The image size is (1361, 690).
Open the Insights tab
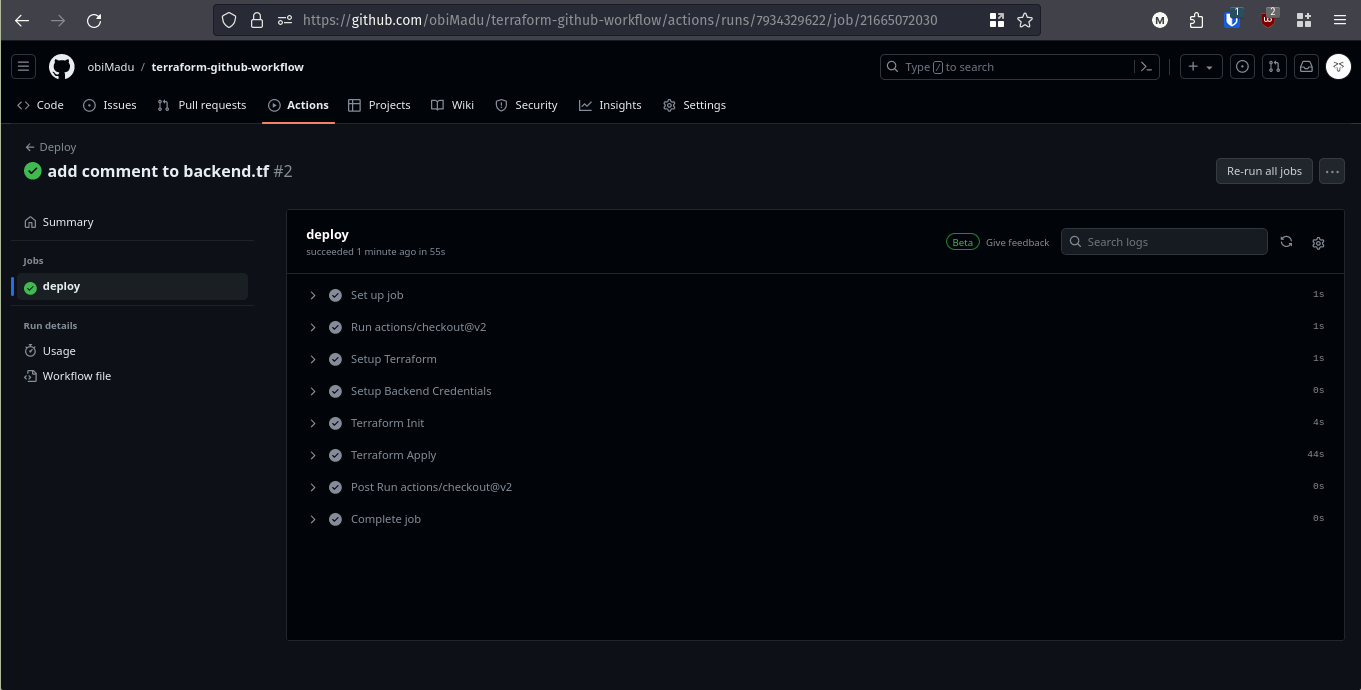(610, 105)
